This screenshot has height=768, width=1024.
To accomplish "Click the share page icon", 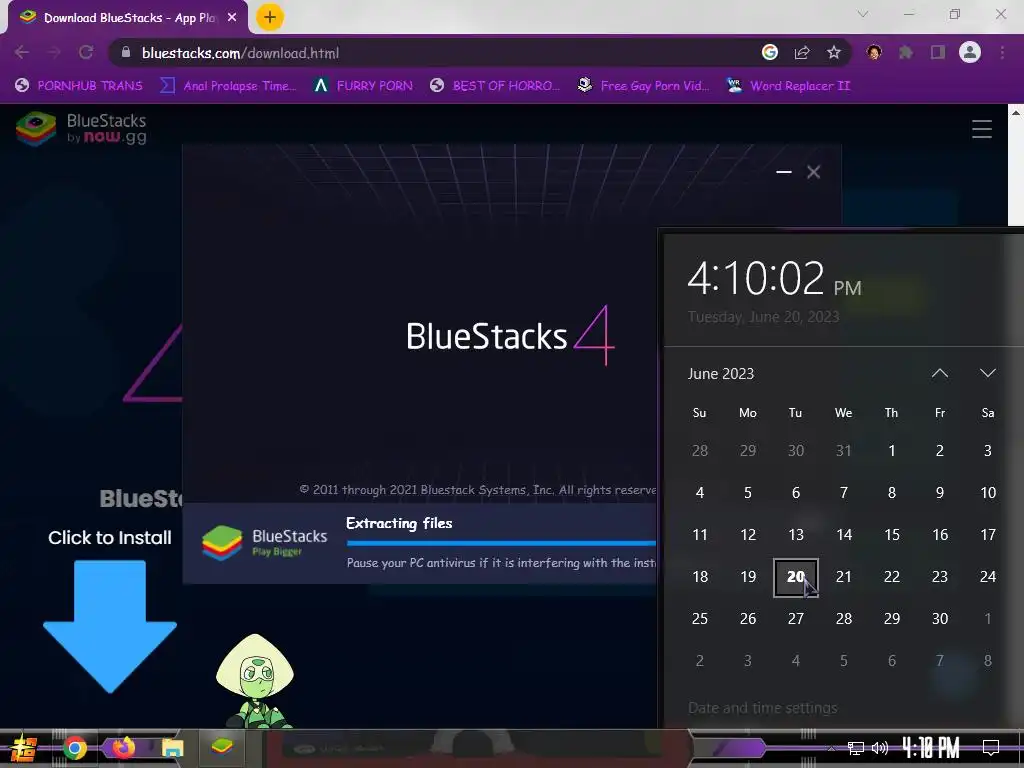I will (x=802, y=52).
